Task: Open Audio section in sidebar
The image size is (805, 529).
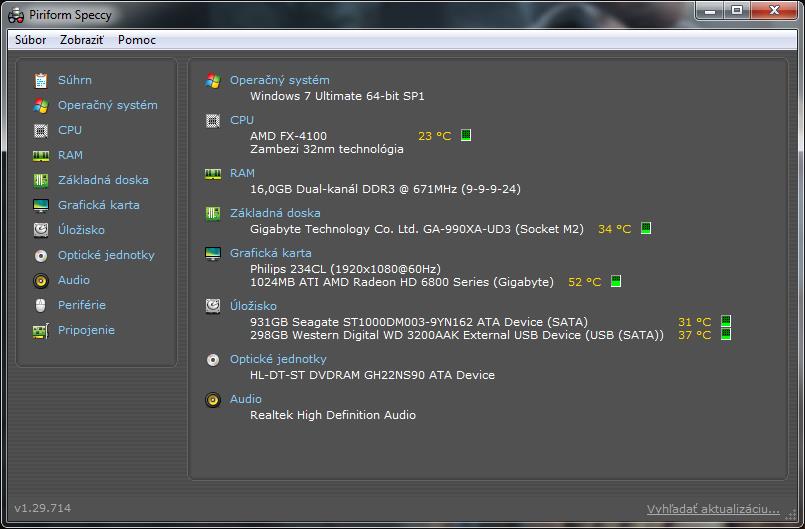Action: coord(74,280)
